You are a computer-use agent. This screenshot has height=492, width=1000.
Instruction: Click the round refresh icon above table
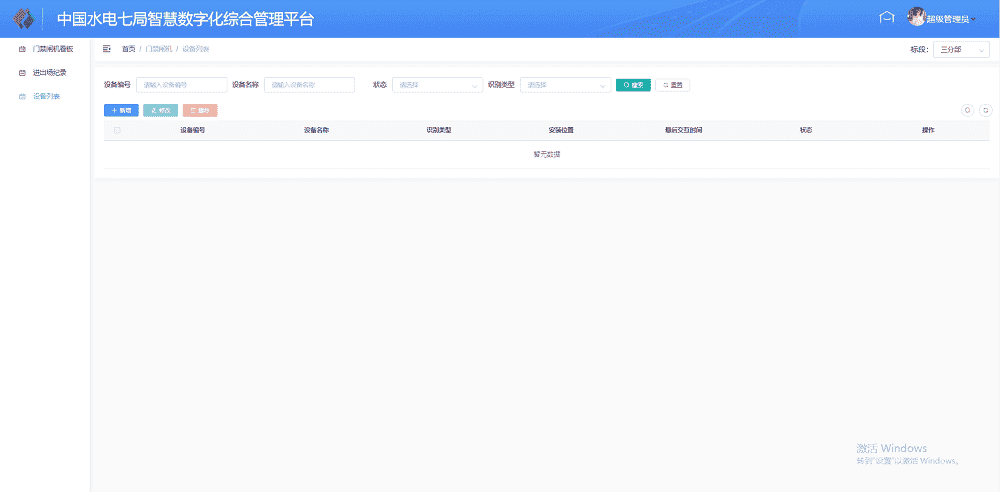[985, 111]
